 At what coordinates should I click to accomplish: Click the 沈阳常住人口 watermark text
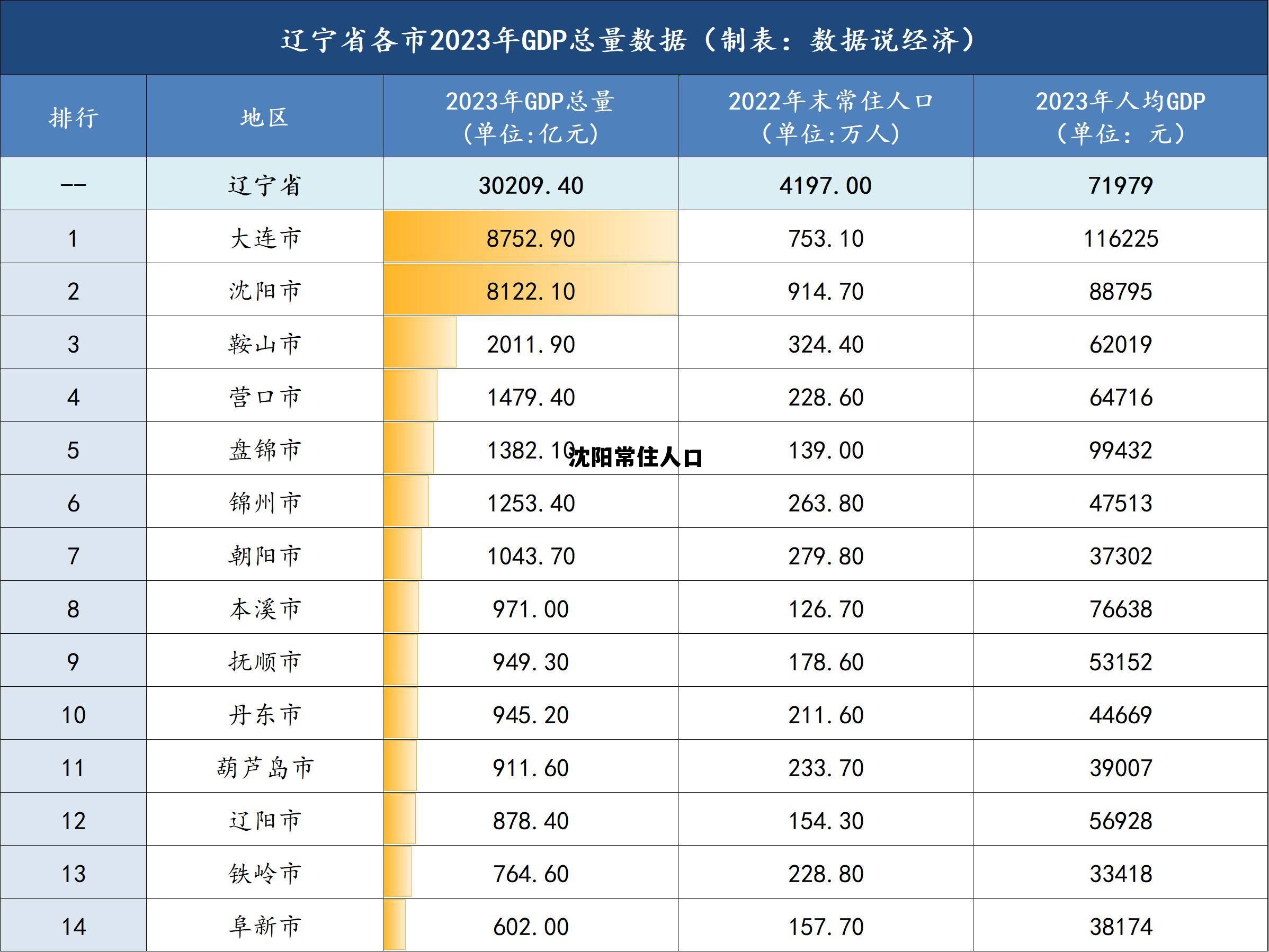tap(637, 457)
